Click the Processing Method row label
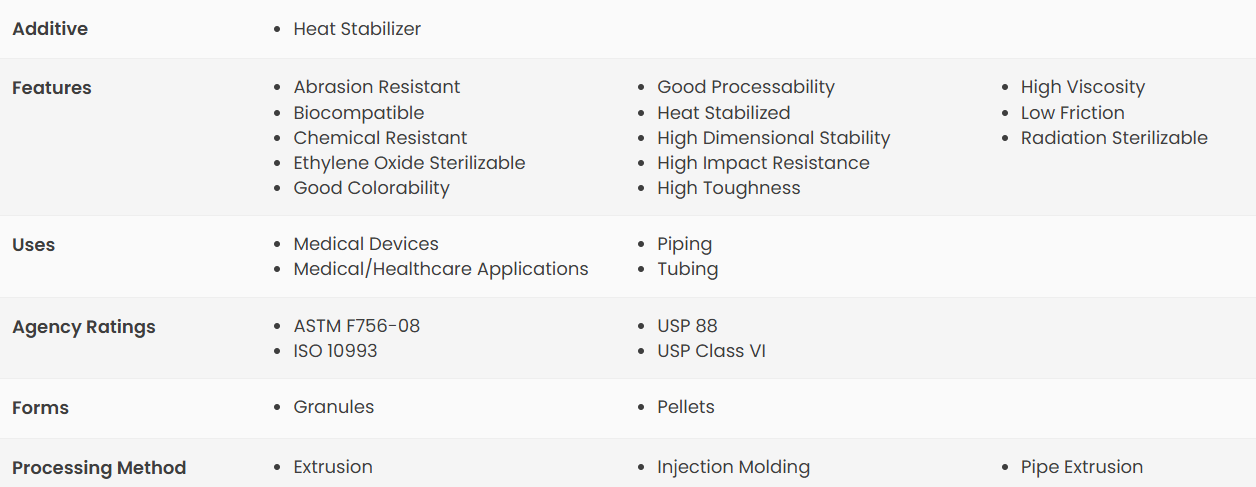Image resolution: width=1256 pixels, height=487 pixels. pos(99,467)
